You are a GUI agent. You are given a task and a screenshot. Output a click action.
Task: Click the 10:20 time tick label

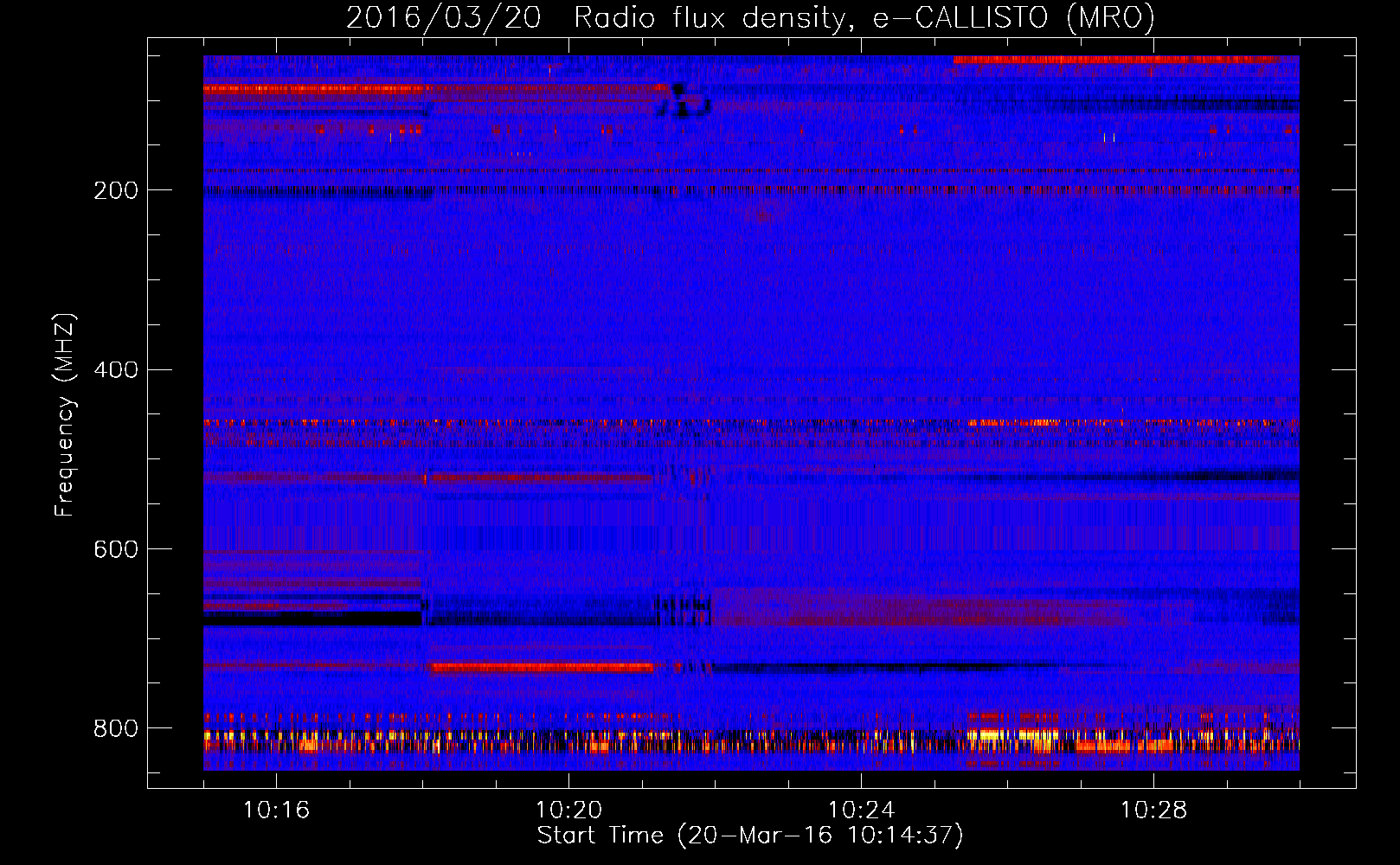pos(568,811)
